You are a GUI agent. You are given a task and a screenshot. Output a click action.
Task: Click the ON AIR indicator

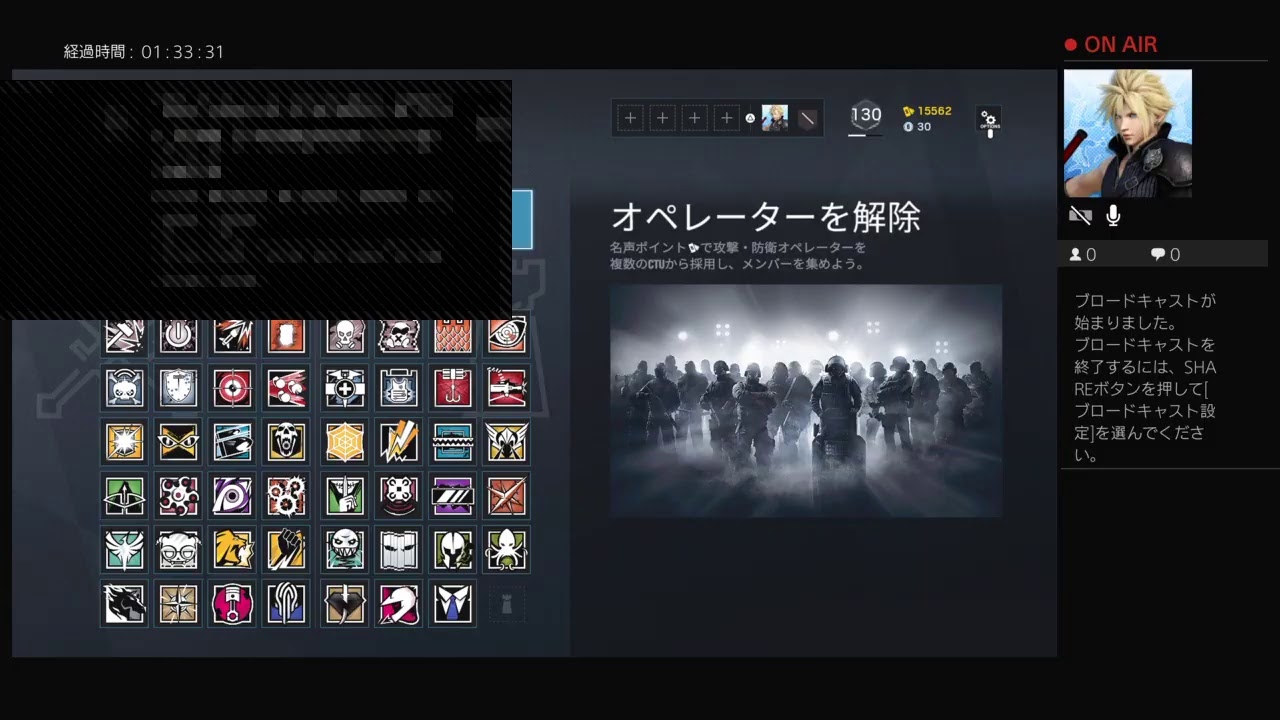pyautogui.click(x=1111, y=45)
